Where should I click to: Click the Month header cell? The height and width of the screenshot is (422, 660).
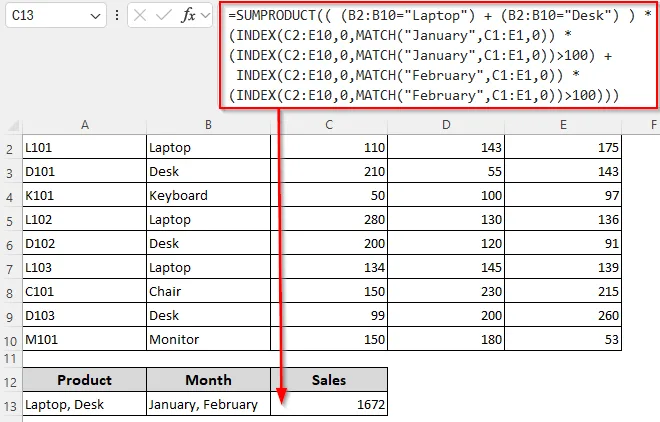pyautogui.click(x=208, y=380)
